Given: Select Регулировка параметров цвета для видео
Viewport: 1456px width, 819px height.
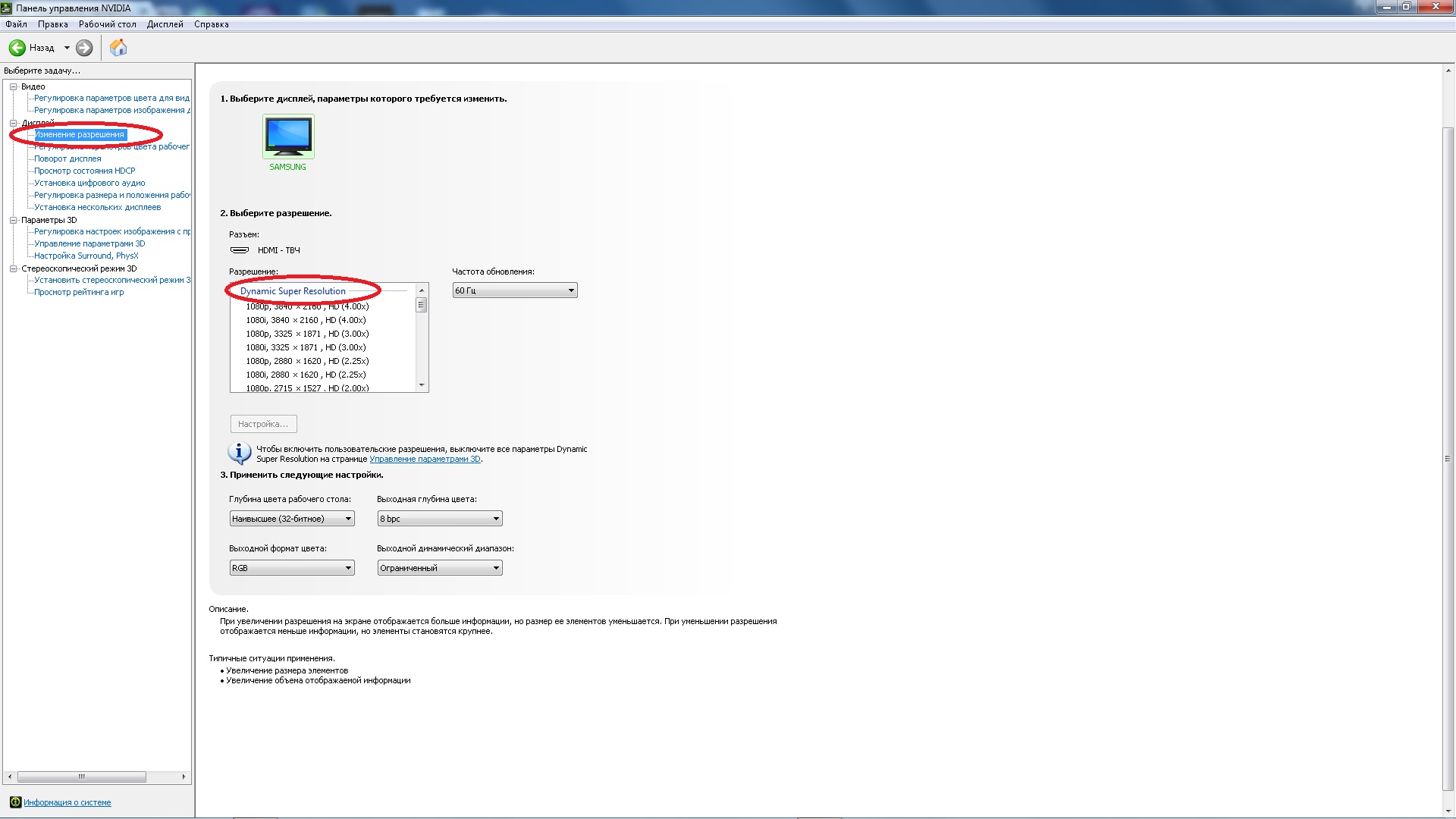Looking at the screenshot, I should (x=112, y=99).
